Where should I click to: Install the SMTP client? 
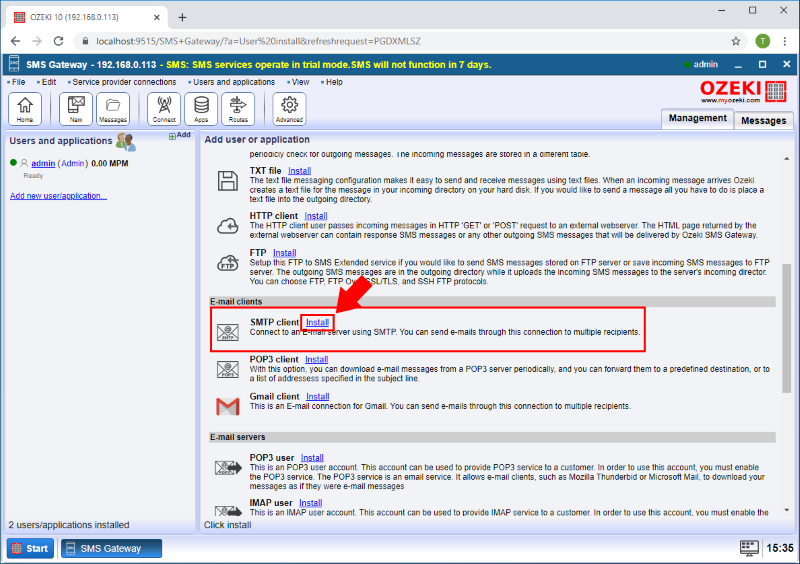(317, 322)
